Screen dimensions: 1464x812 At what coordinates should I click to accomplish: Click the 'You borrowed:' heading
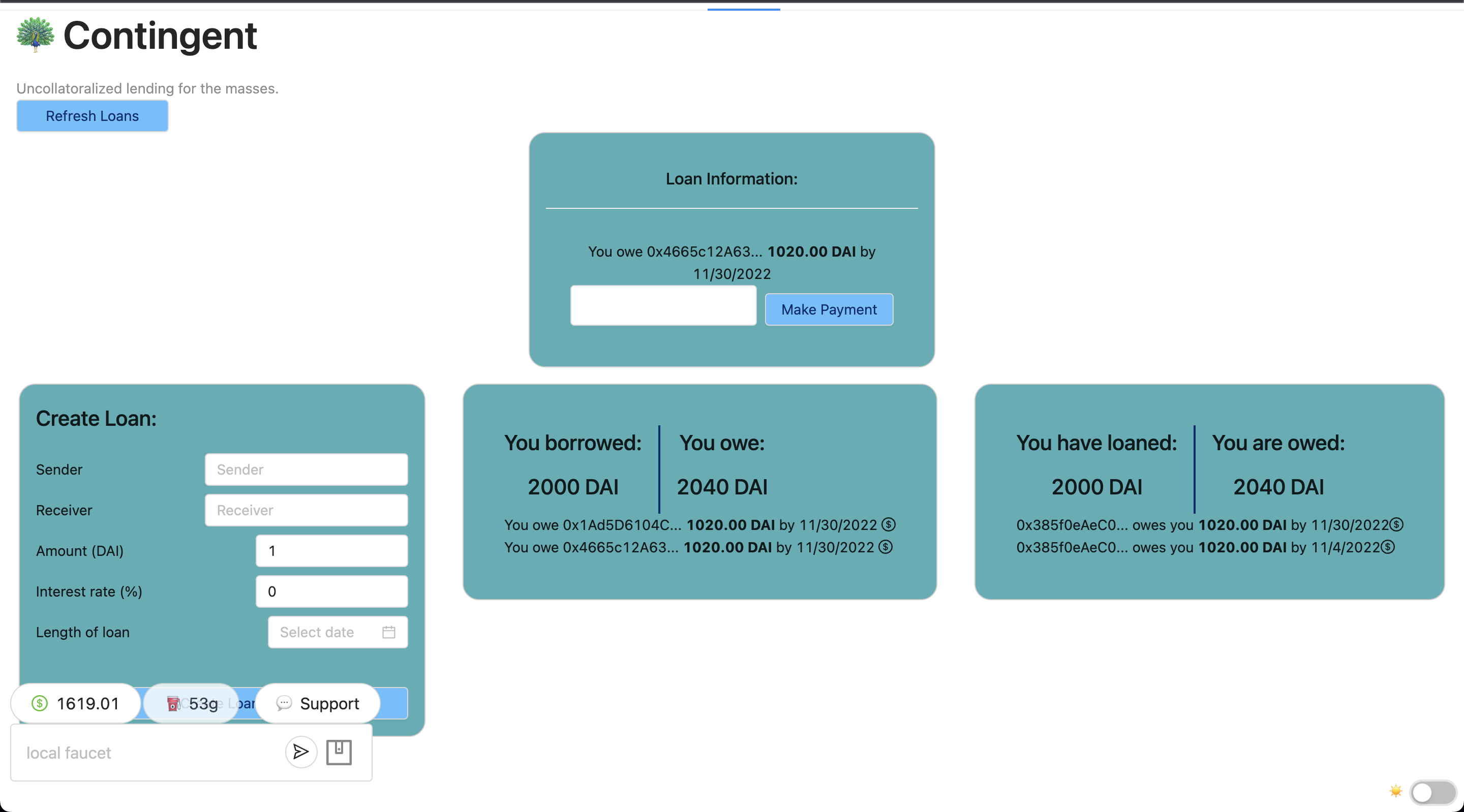tap(573, 443)
